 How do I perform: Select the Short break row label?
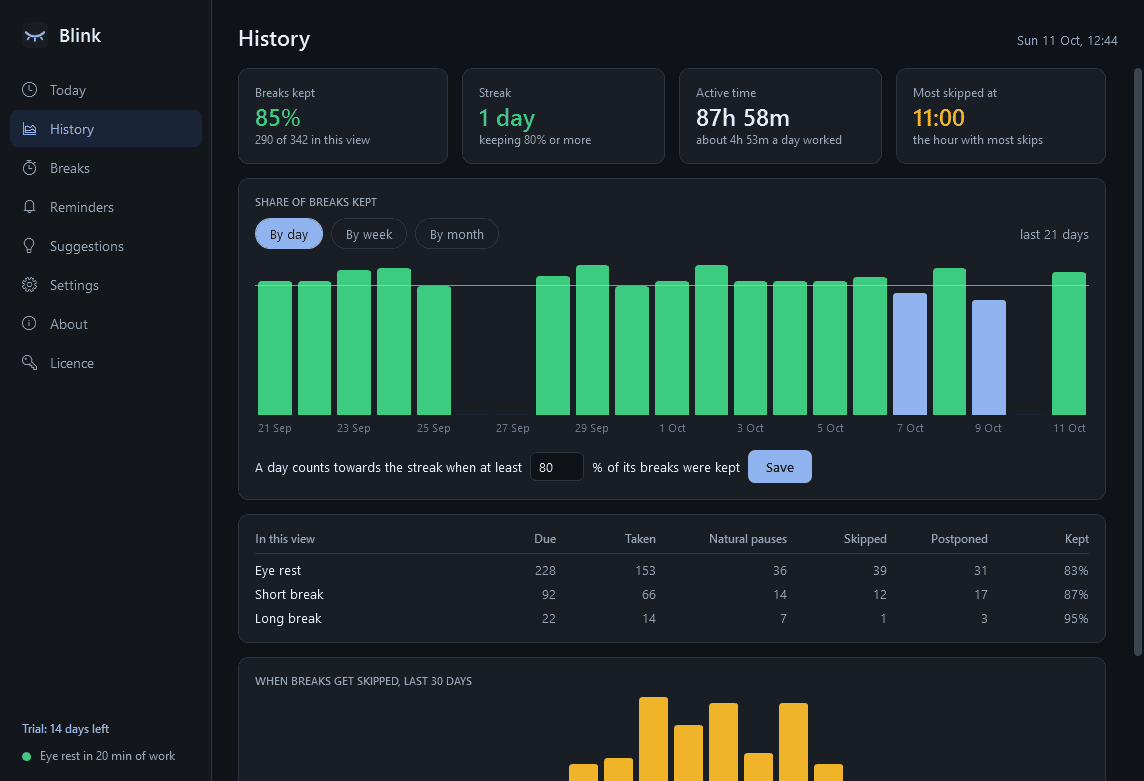tap(289, 594)
